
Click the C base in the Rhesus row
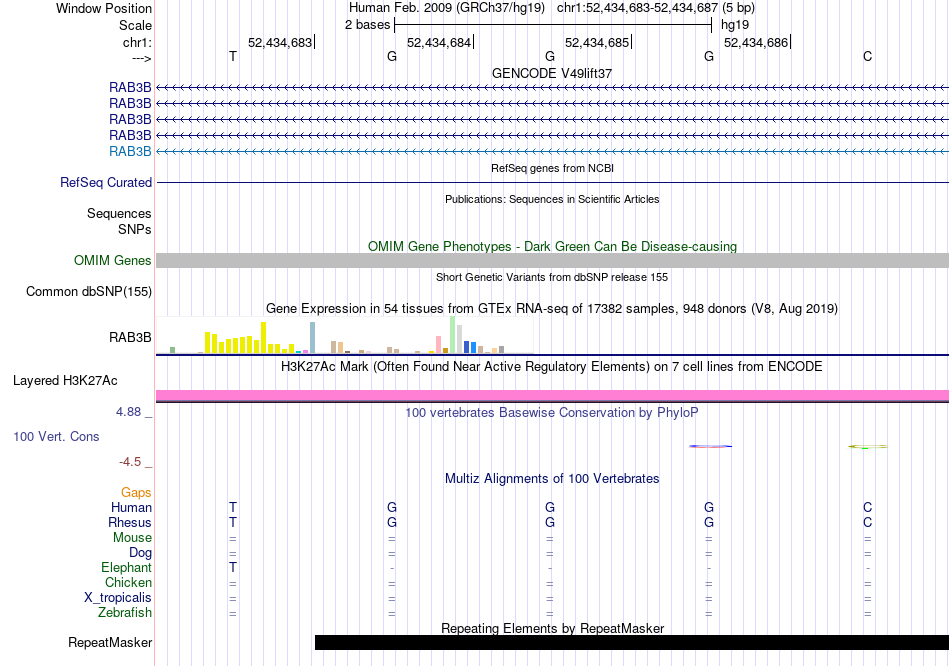click(x=868, y=522)
